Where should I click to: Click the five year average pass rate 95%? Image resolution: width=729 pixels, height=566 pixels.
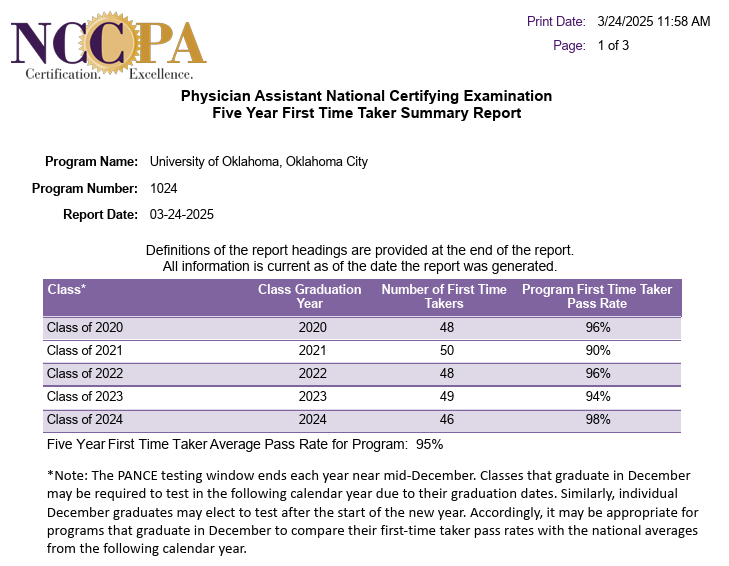click(x=430, y=444)
